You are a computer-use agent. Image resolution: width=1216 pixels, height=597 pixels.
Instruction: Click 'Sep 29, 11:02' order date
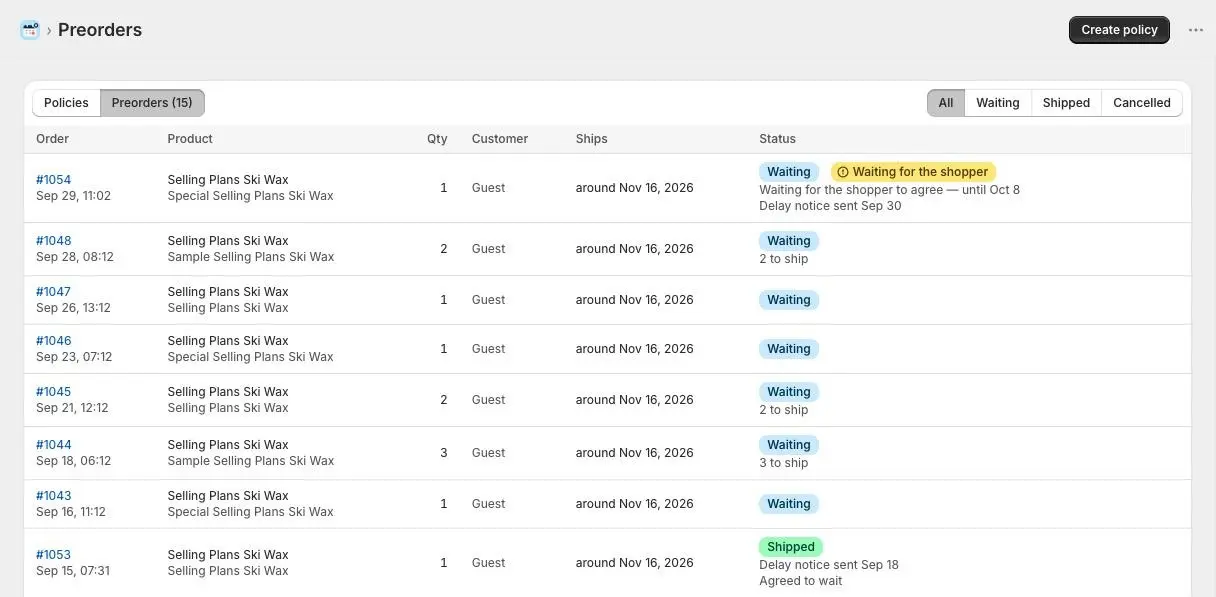tap(74, 196)
